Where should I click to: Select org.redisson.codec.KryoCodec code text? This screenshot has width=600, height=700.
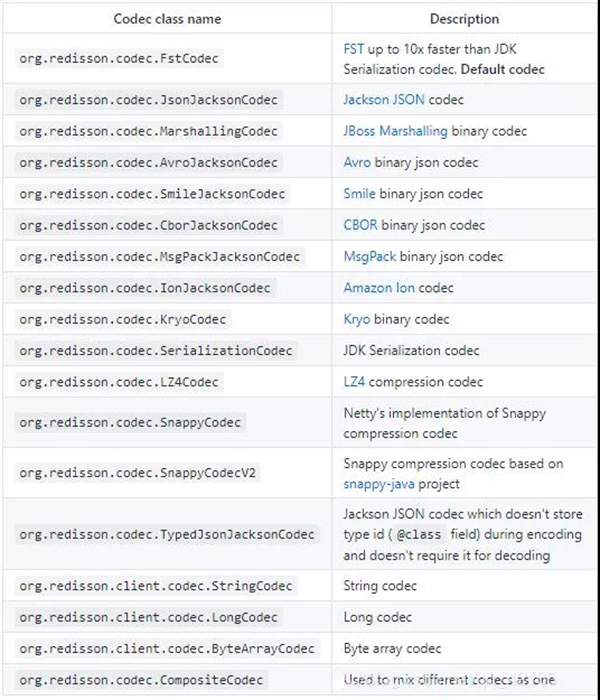[x=123, y=320]
